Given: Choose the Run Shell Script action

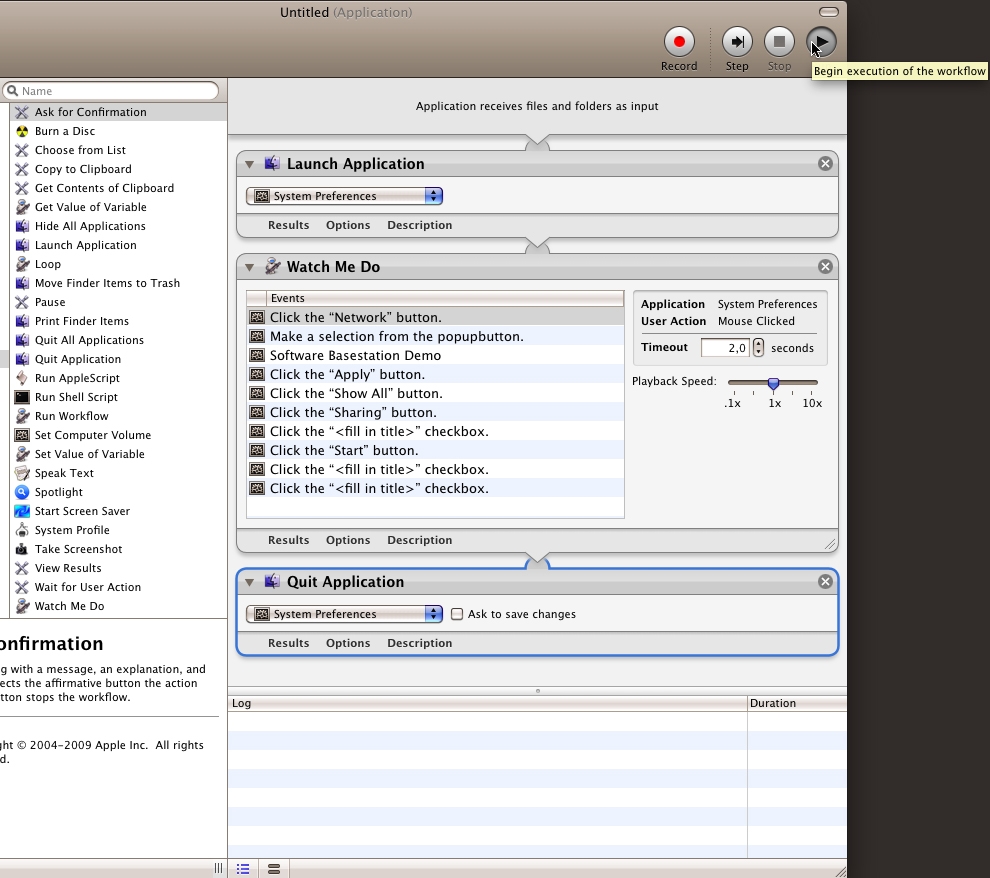Looking at the screenshot, I should coord(76,397).
